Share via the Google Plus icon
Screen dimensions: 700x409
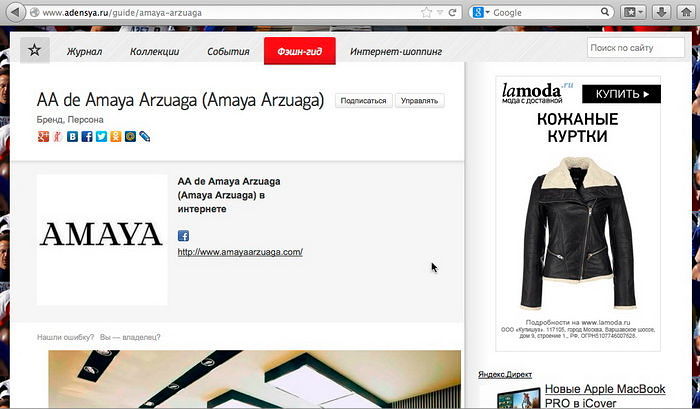coord(43,136)
